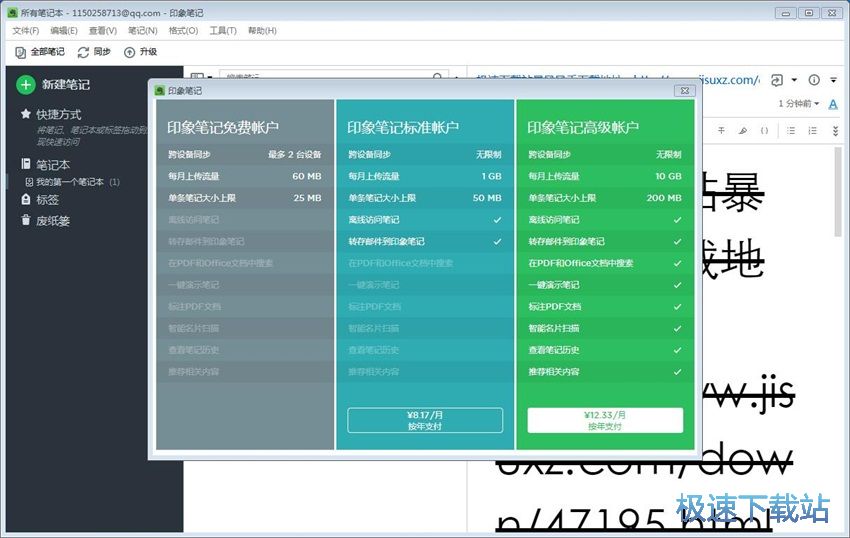Click the premium 标注PDF文档 checkmark

677,306
